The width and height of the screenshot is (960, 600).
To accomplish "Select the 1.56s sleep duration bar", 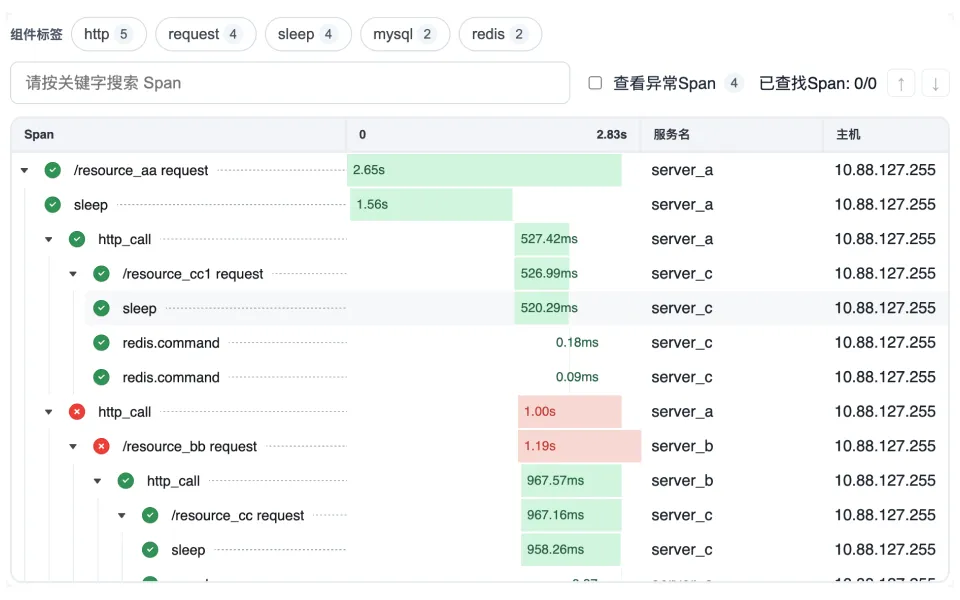I will [431, 204].
